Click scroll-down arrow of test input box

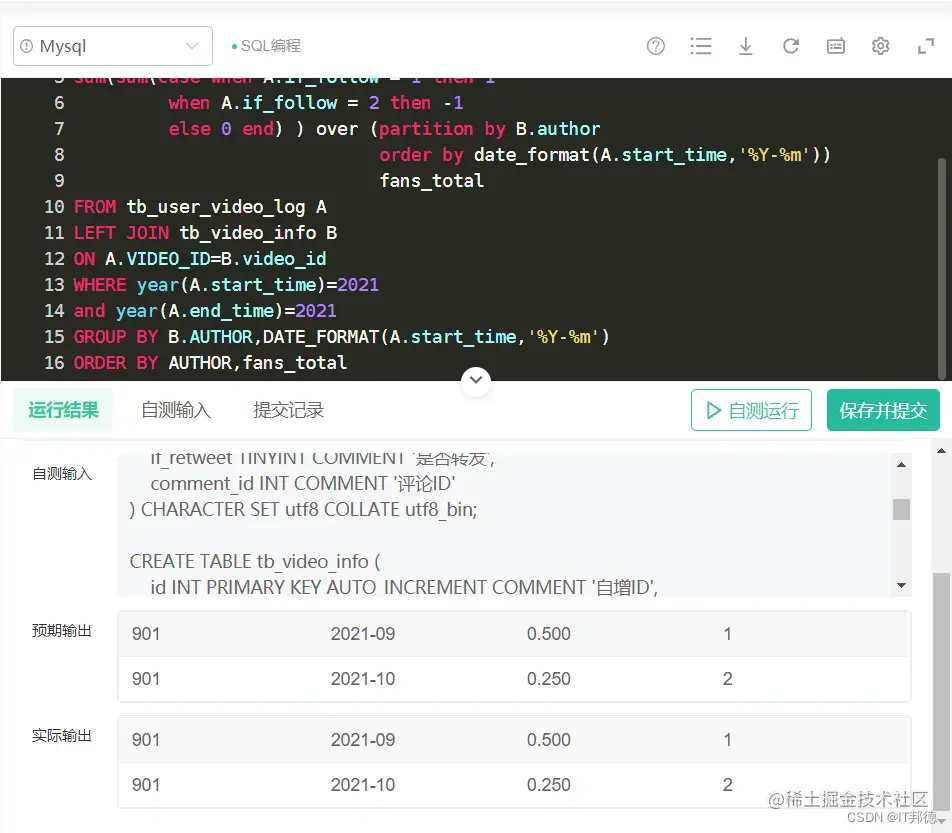pyautogui.click(x=902, y=585)
